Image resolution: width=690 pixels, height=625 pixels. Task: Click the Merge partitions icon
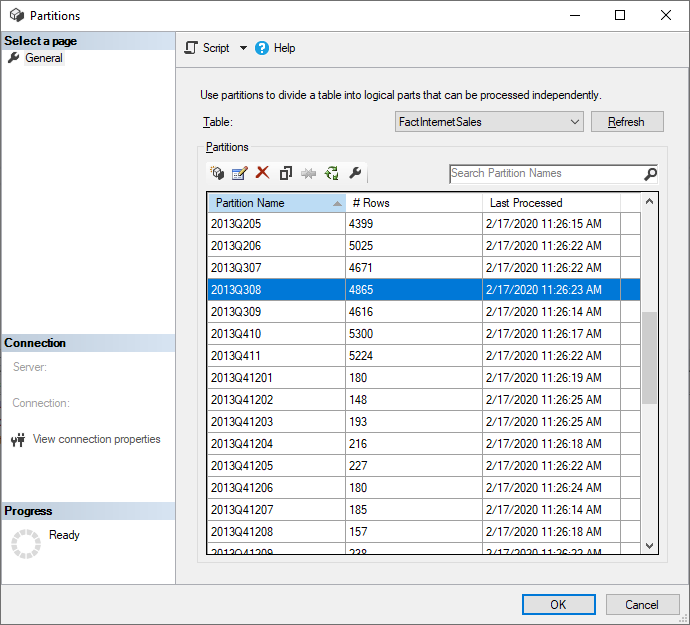(309, 173)
